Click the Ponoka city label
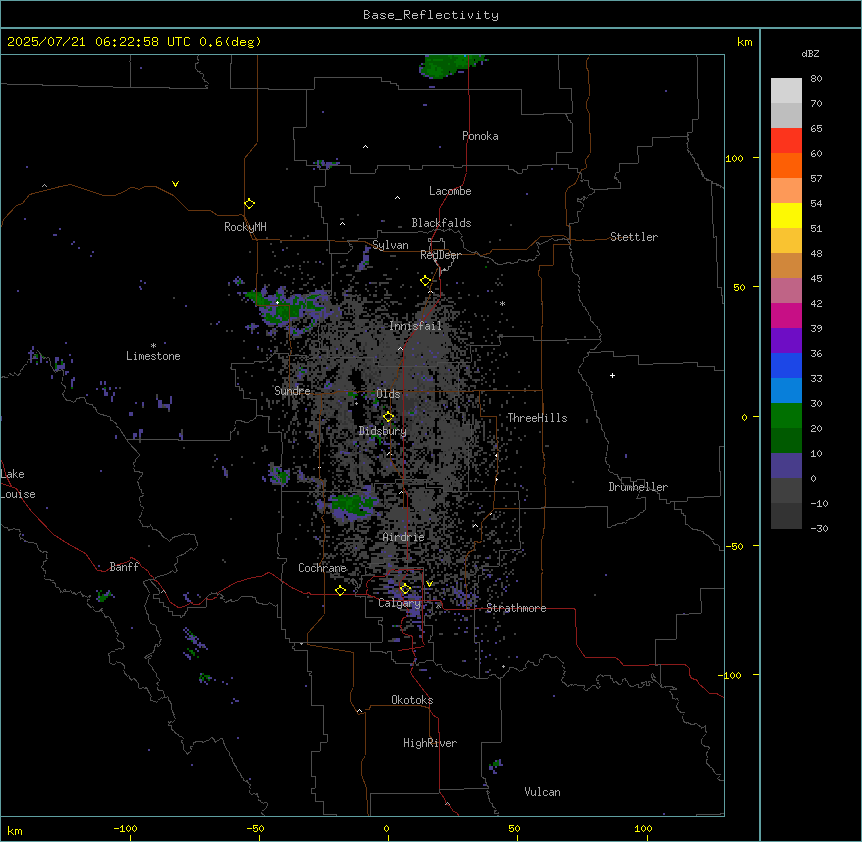862x842 pixels. coord(480,136)
